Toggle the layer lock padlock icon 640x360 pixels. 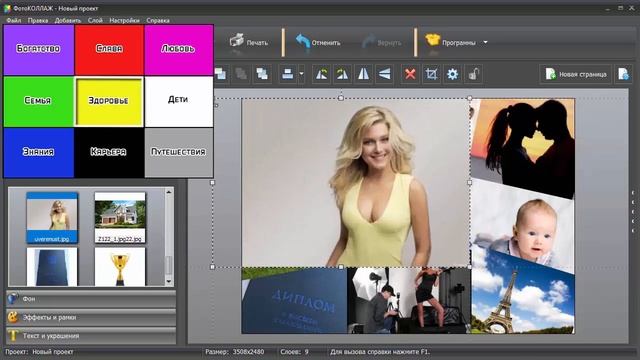(x=473, y=74)
